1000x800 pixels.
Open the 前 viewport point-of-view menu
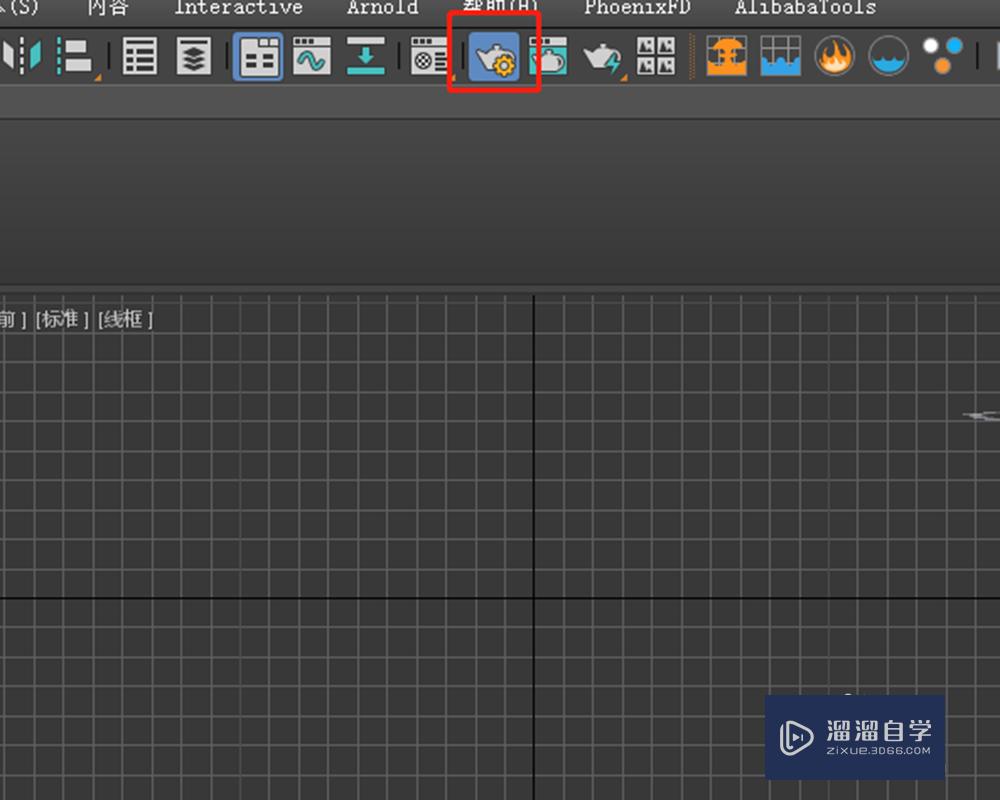click(8, 318)
